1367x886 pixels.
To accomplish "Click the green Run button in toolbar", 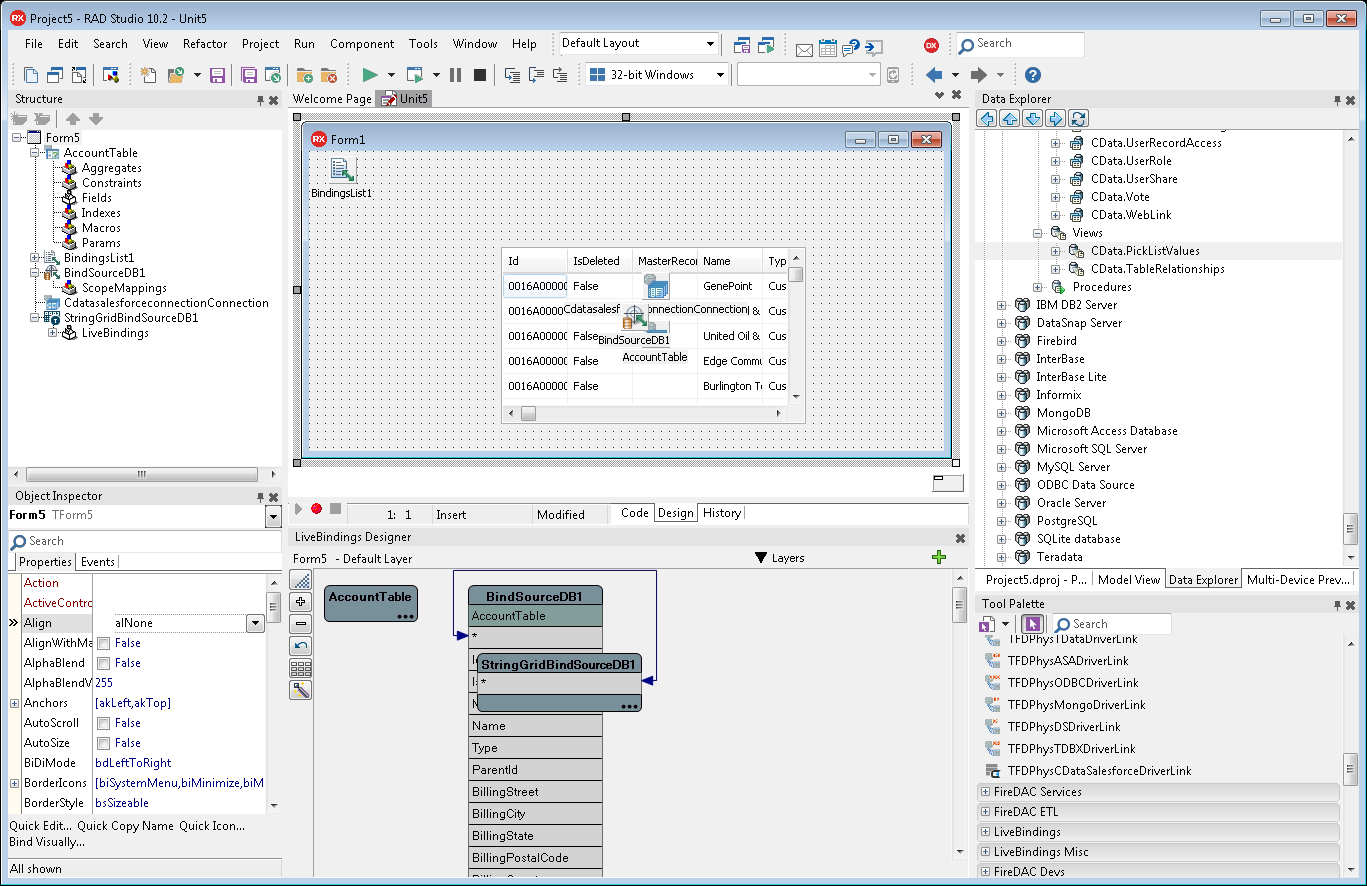I will click(x=370, y=75).
